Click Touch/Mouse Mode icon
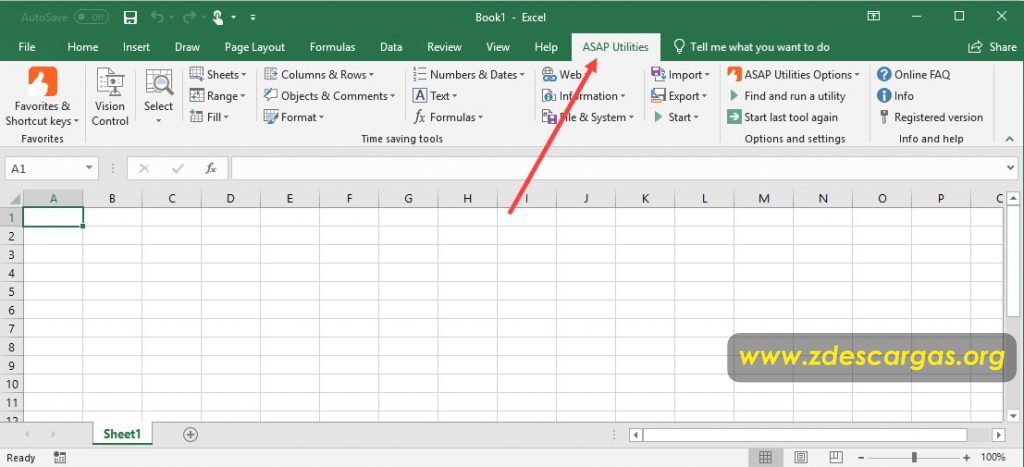 [x=218, y=18]
